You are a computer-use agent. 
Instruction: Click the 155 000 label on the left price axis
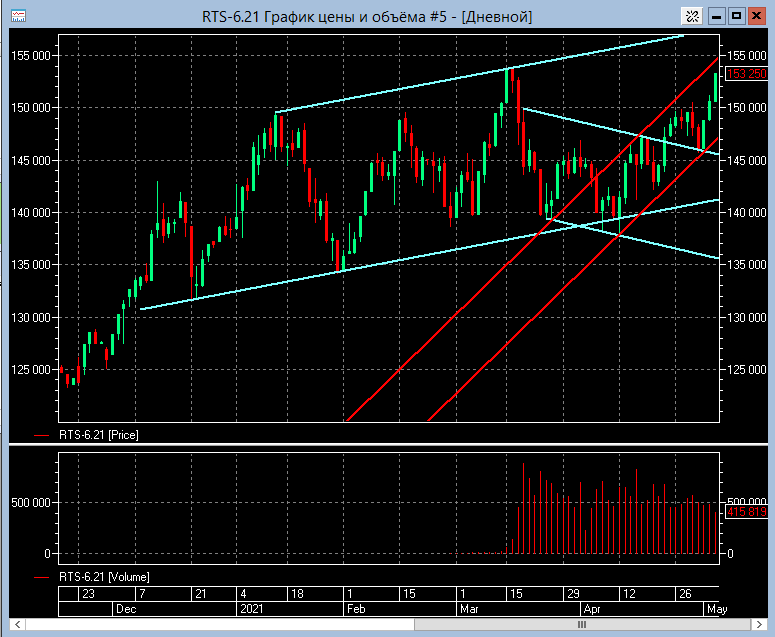coord(31,56)
